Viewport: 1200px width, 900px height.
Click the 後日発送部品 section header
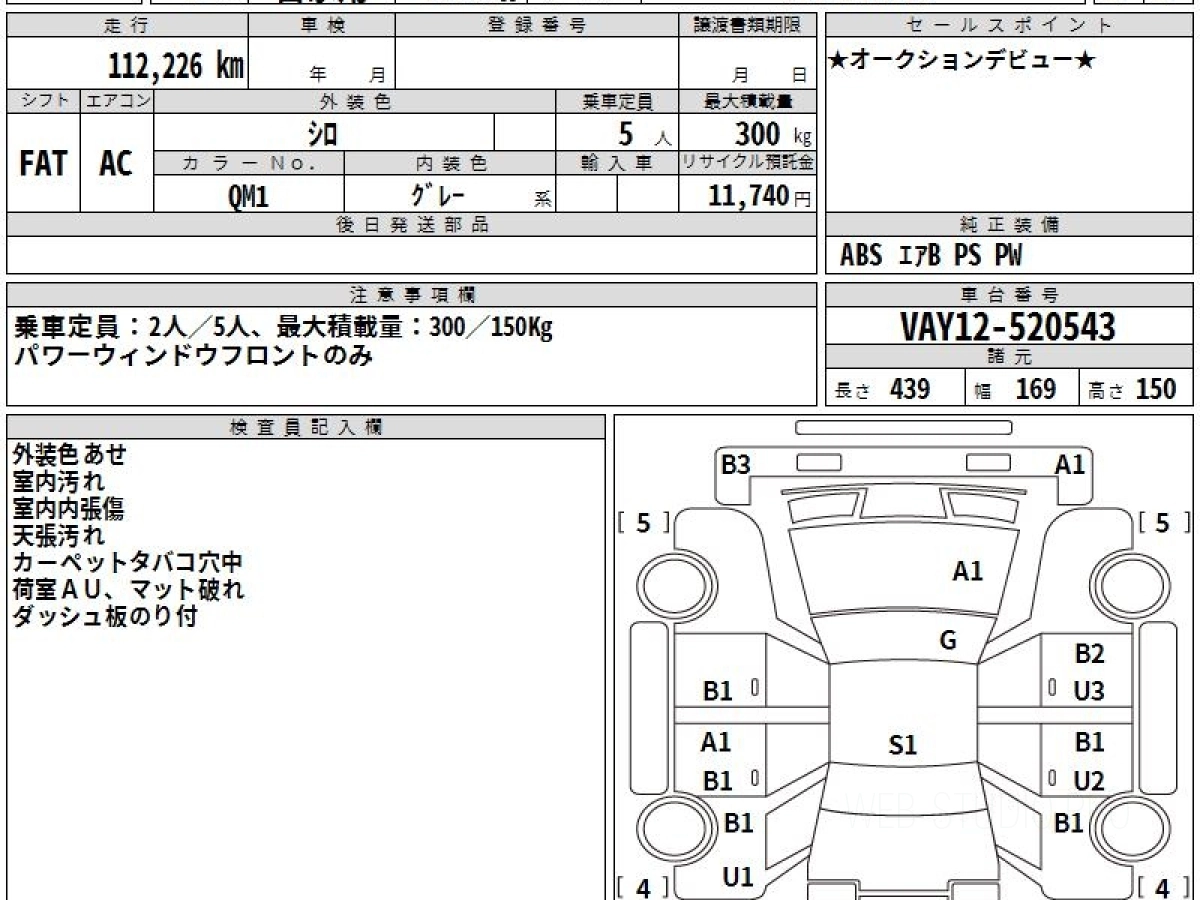[x=412, y=225]
